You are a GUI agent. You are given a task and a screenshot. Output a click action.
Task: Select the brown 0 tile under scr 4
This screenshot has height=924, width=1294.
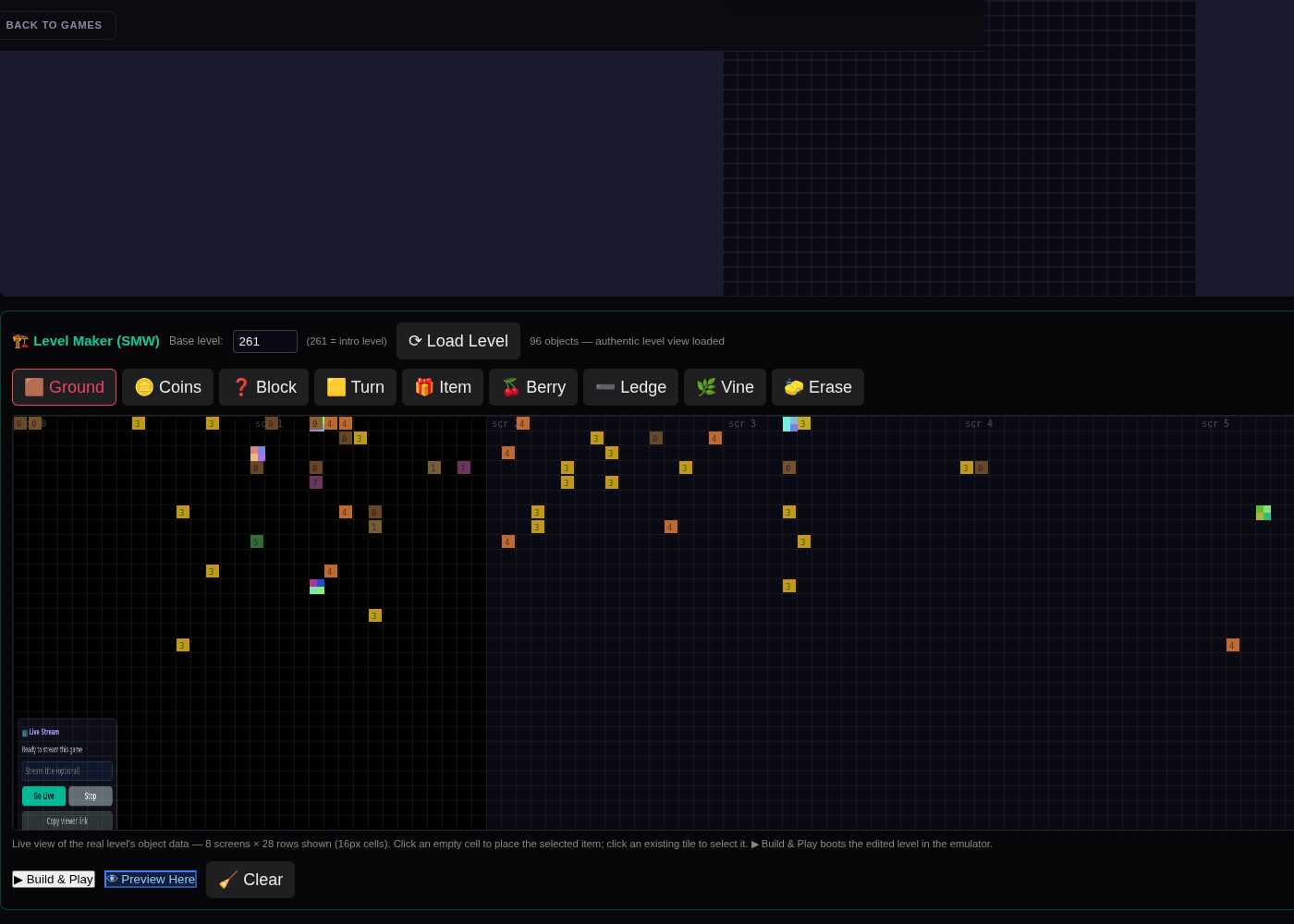coord(982,468)
